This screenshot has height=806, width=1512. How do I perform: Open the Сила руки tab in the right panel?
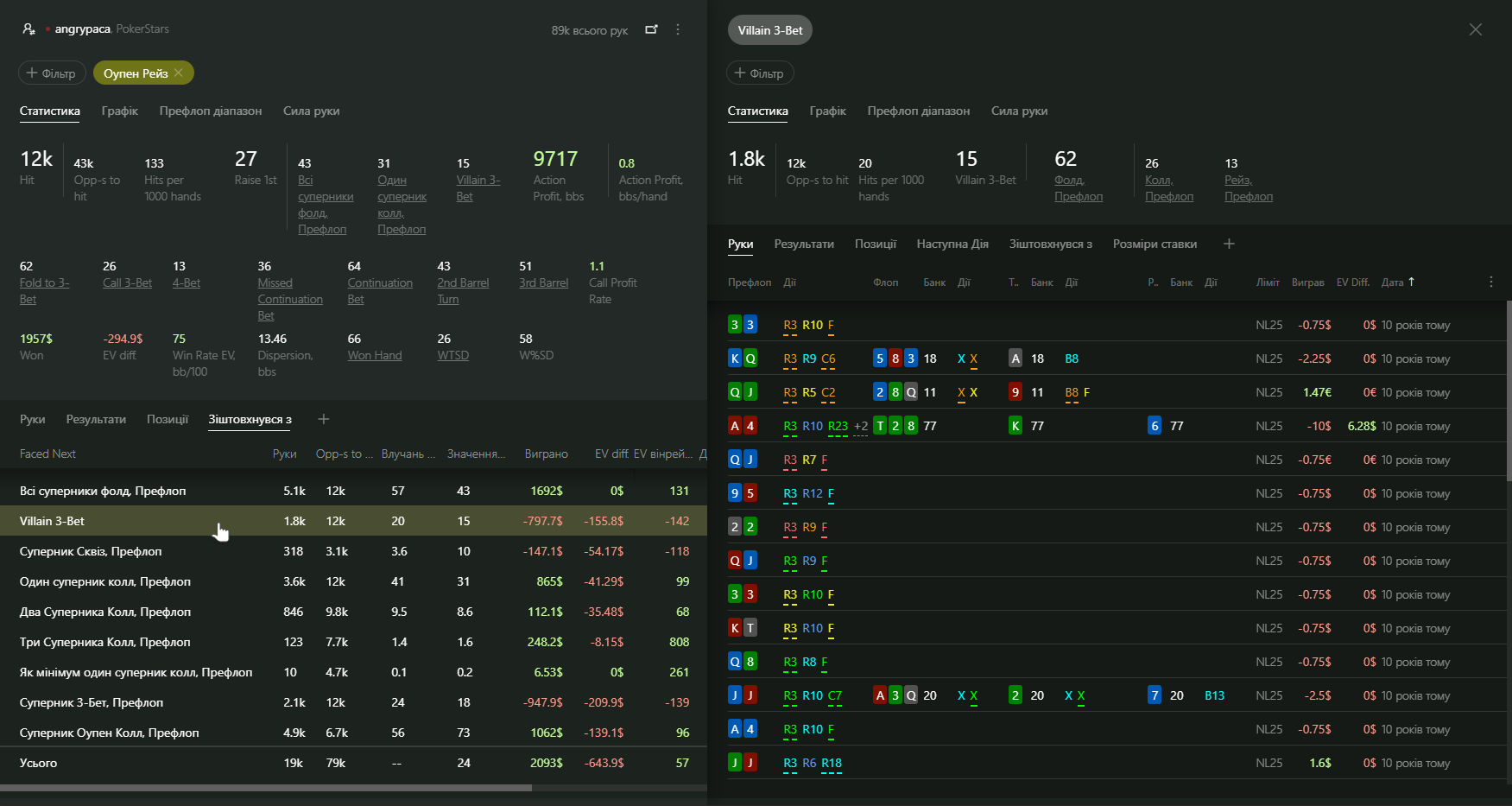tap(1020, 111)
